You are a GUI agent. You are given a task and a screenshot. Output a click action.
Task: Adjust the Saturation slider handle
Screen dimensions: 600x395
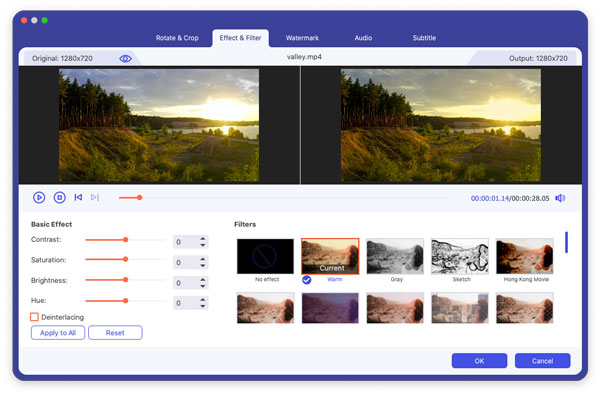126,260
